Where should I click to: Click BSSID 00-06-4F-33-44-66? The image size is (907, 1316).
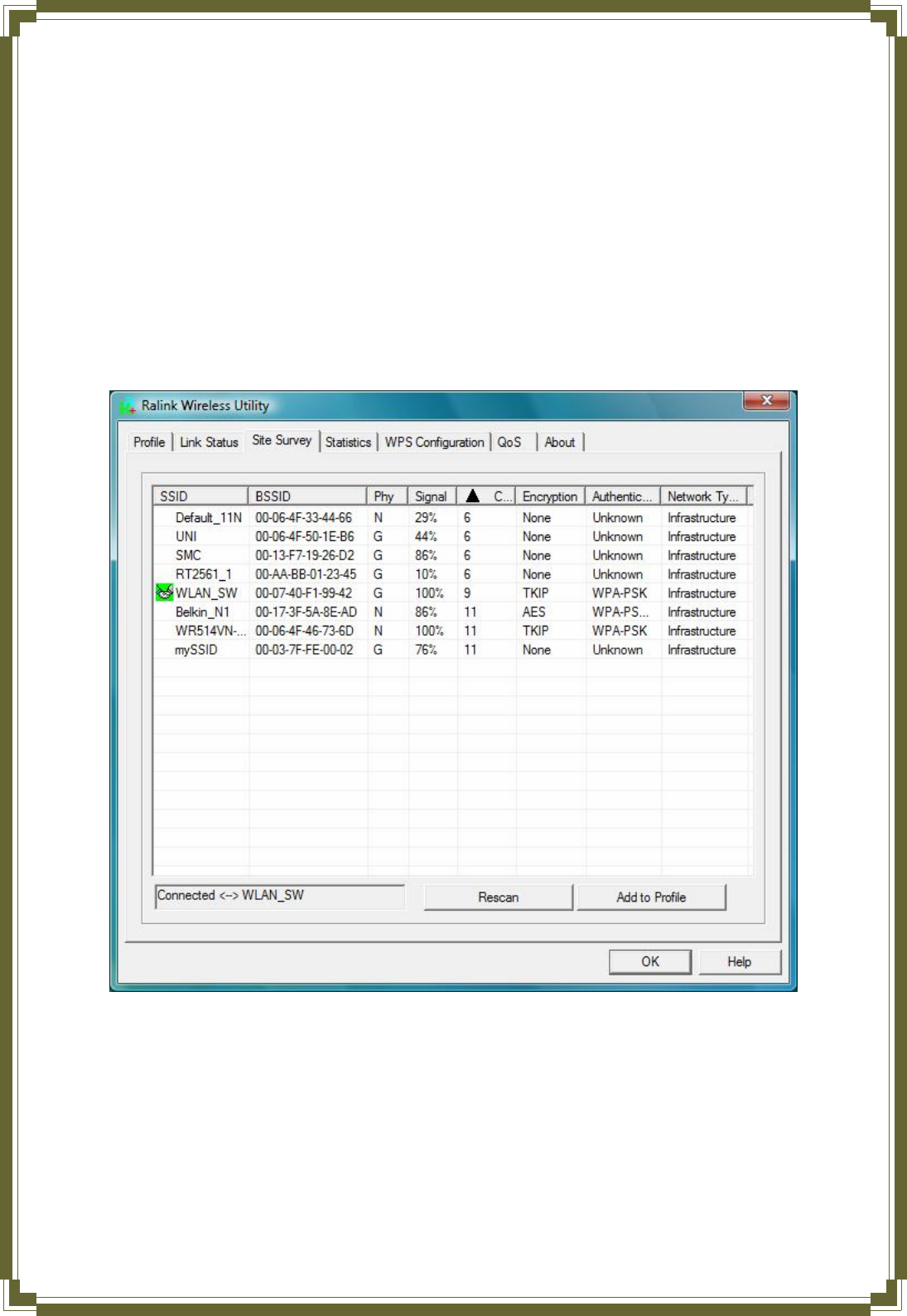303,517
